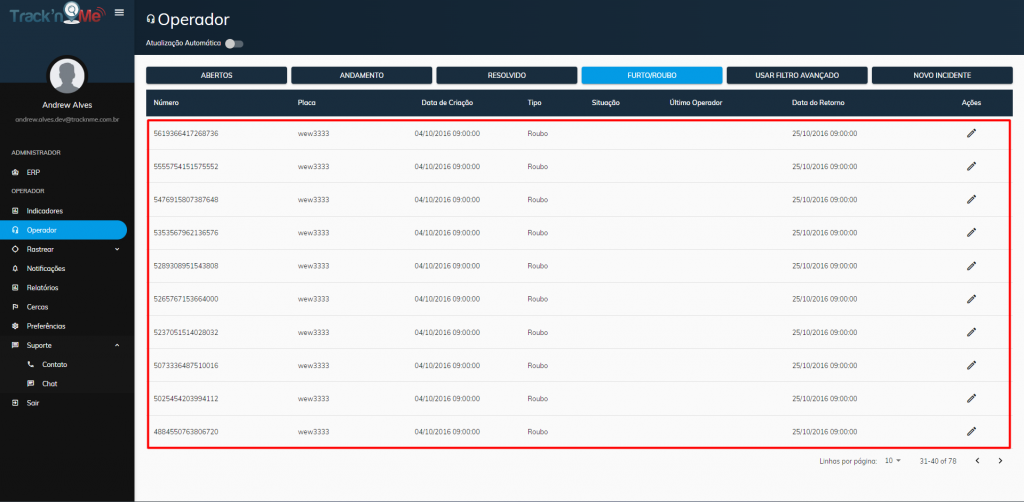The height and width of the screenshot is (502, 1024).
Task: Click the Cercas flag icon
Action: click(x=15, y=307)
